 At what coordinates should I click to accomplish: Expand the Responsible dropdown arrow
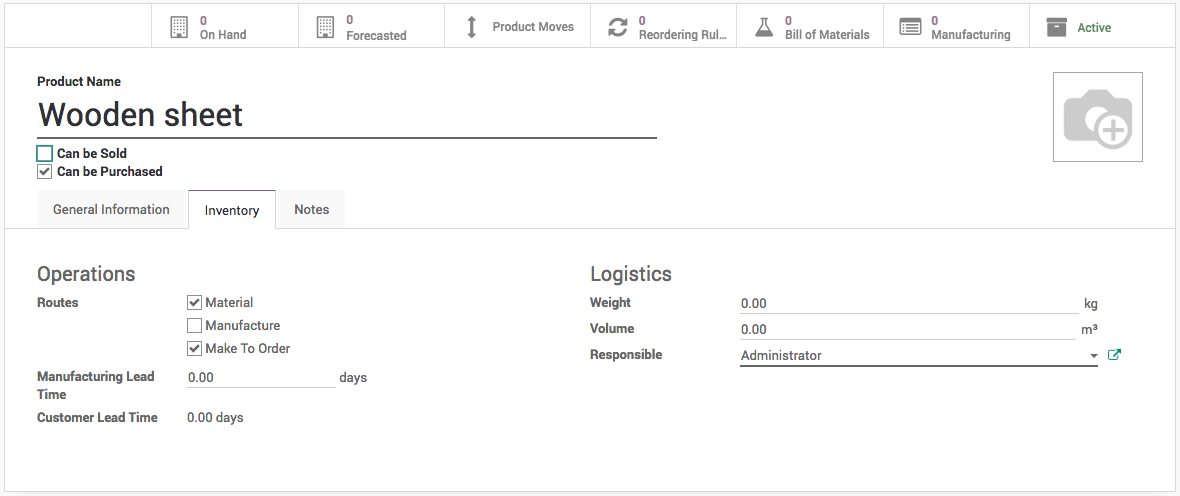(1093, 356)
